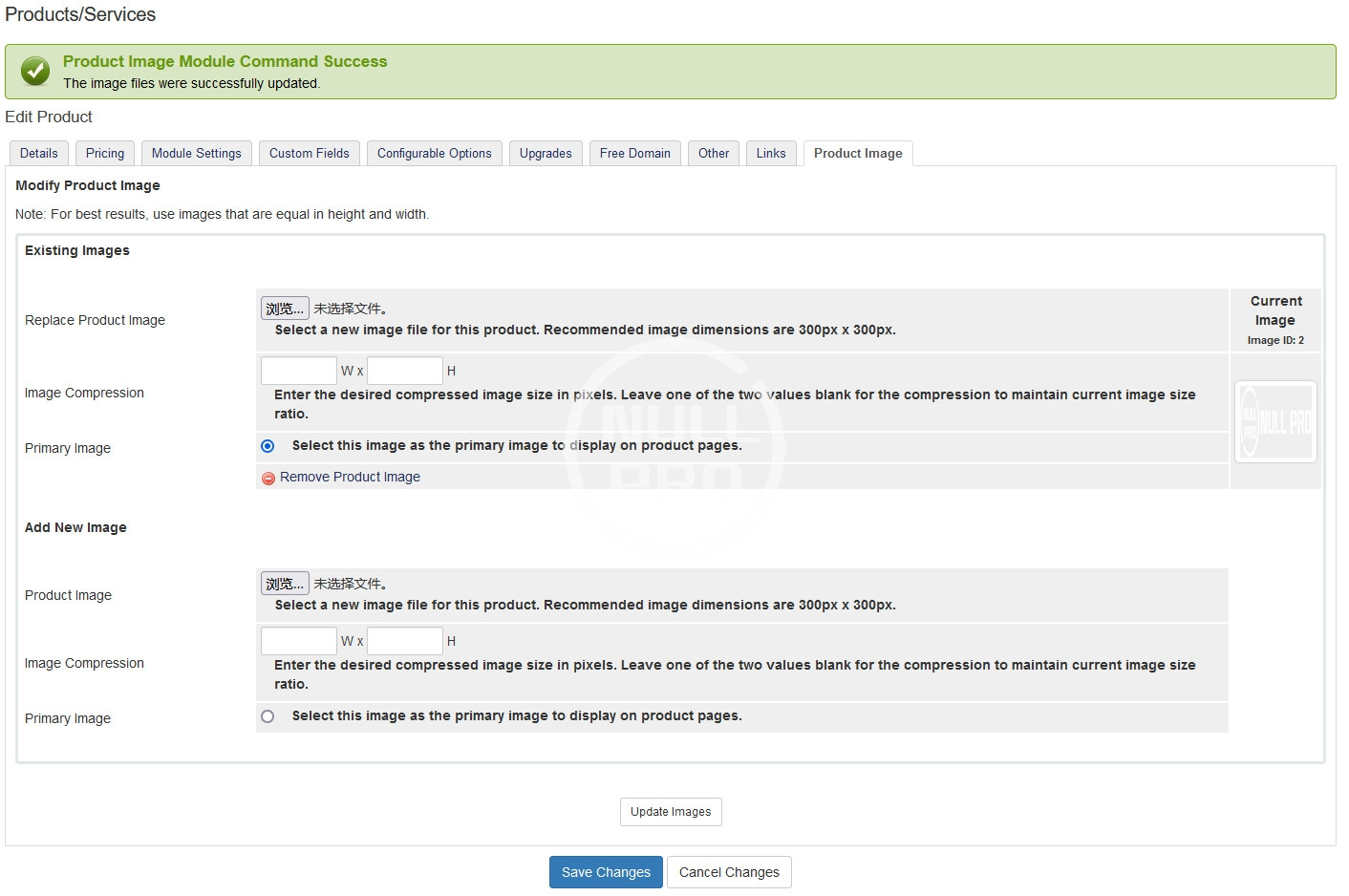Click the current product image thumbnail
The height and width of the screenshot is (896, 1349).
[x=1275, y=422]
